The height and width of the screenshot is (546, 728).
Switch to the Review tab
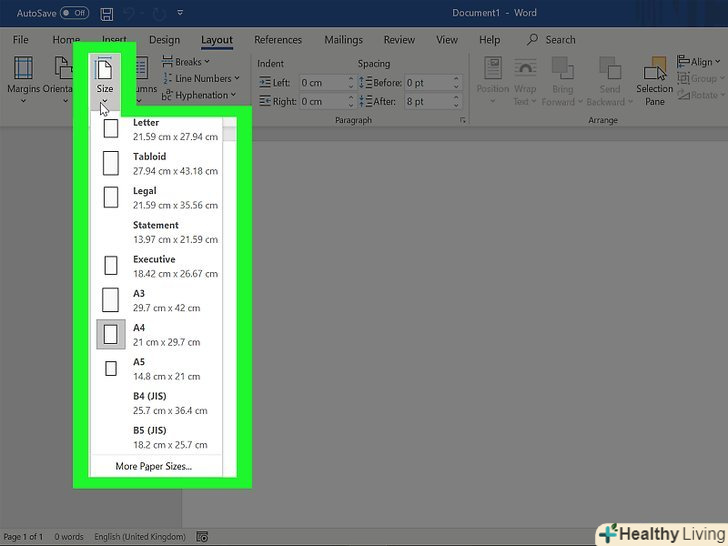[399, 40]
